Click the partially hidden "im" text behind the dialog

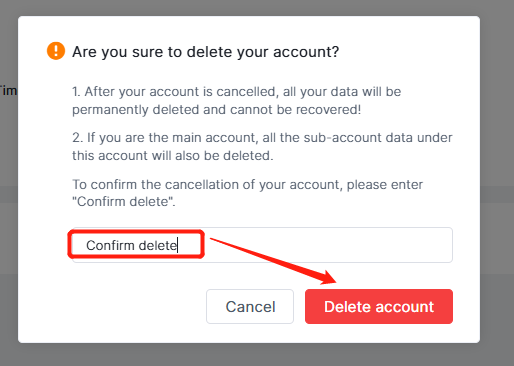(8, 90)
